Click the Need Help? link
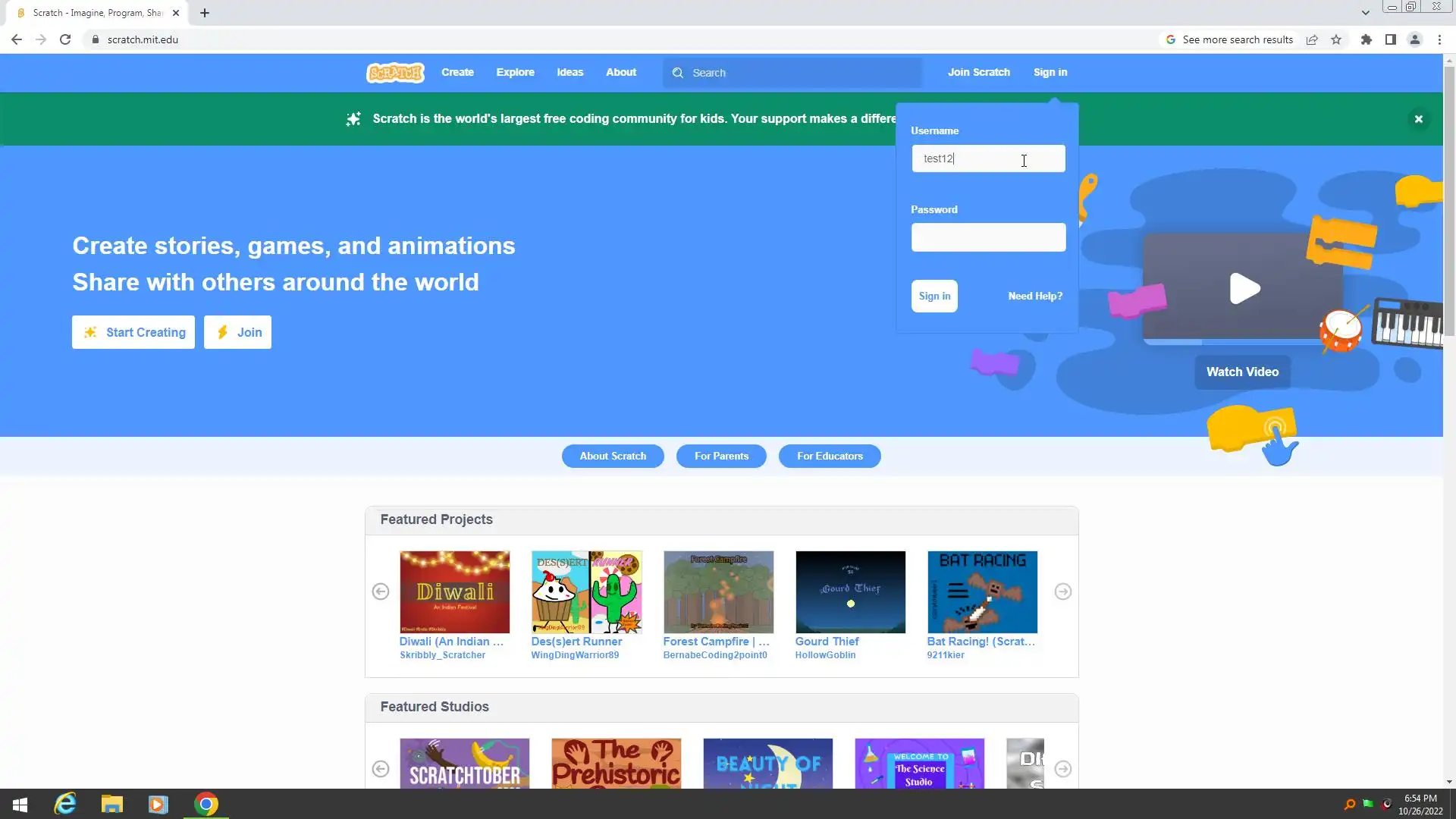Image resolution: width=1456 pixels, height=819 pixels. click(x=1034, y=296)
